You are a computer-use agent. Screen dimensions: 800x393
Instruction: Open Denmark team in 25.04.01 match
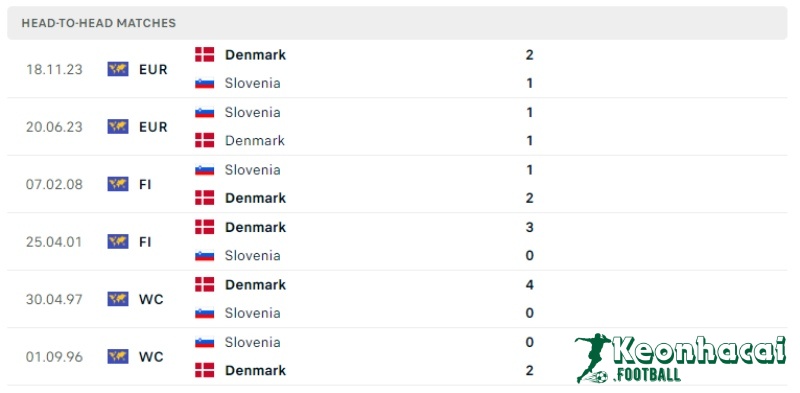[x=255, y=227]
